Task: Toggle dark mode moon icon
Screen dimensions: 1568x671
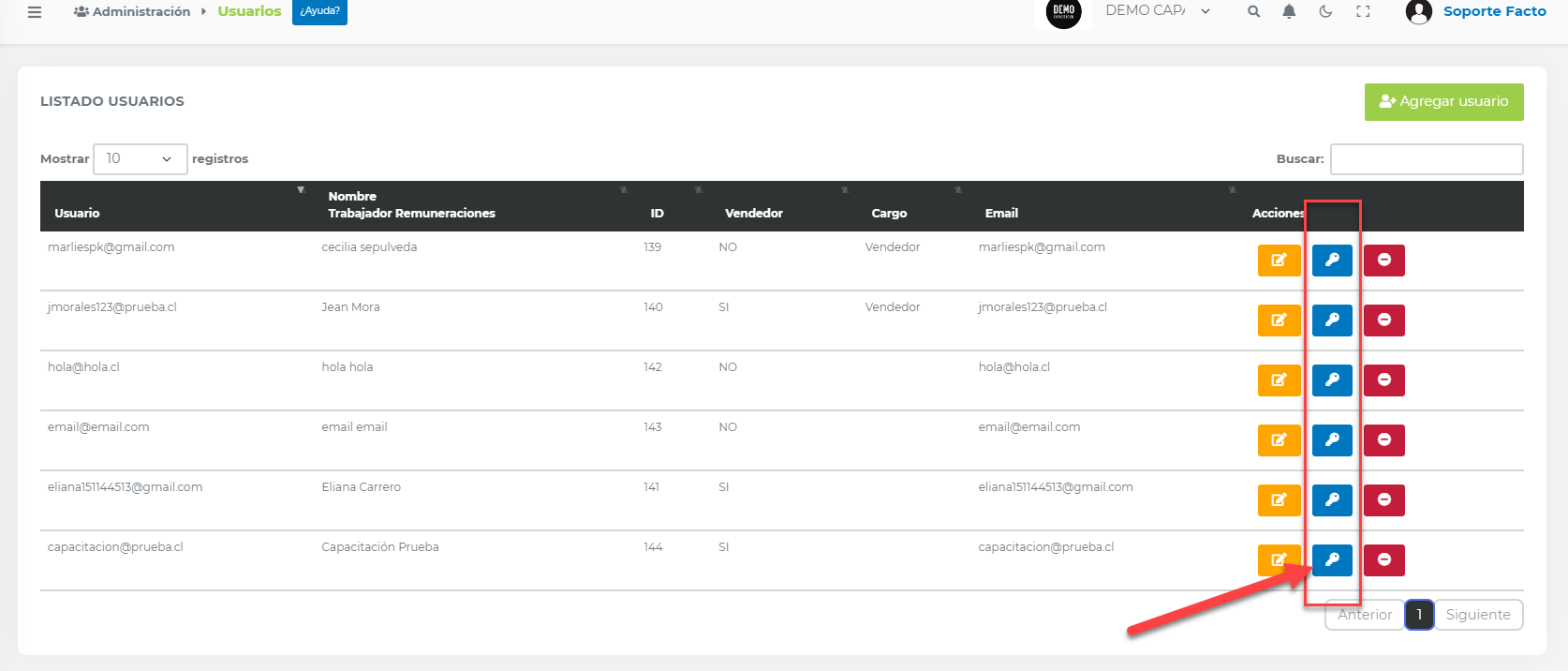Action: [x=1325, y=12]
